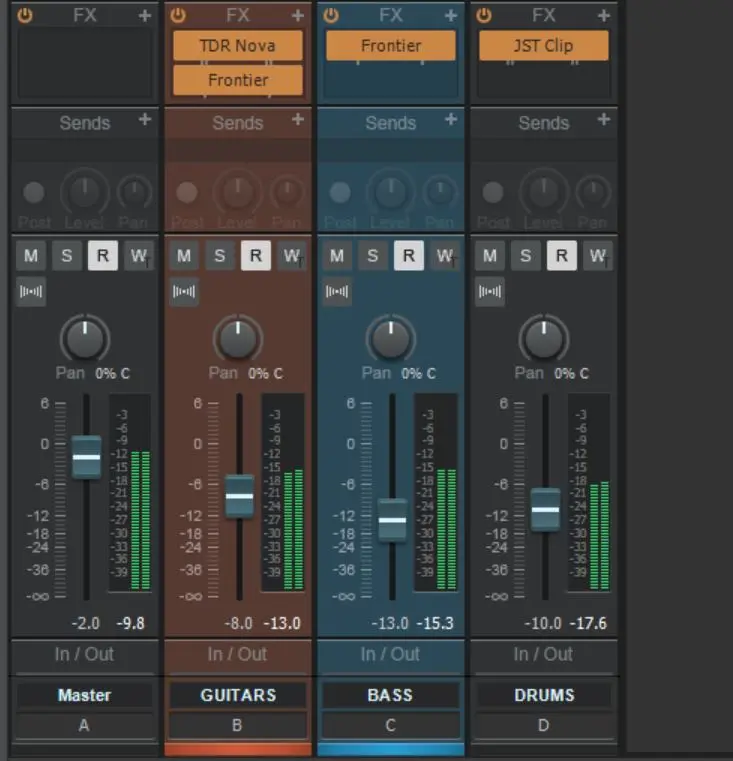Expand In / Out section on BASS
733x761 pixels.
click(390, 654)
